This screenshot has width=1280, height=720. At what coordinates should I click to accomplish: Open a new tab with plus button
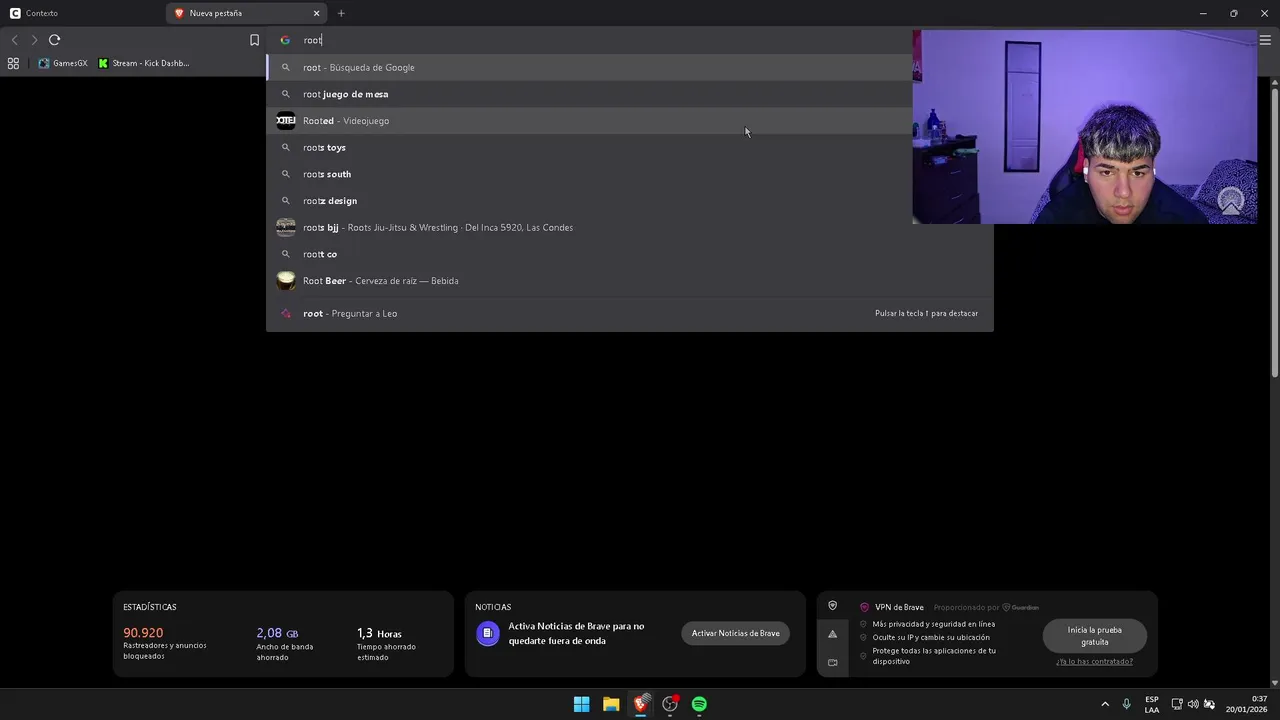click(341, 13)
